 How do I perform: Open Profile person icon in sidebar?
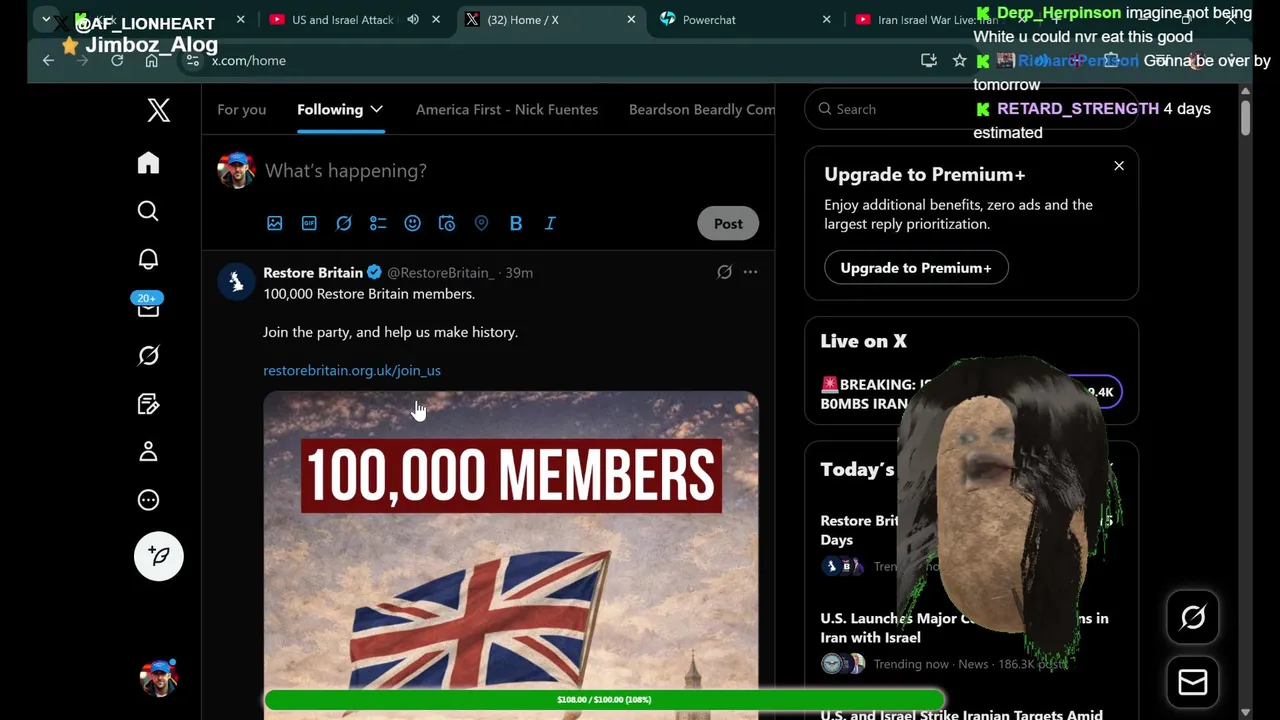[148, 452]
